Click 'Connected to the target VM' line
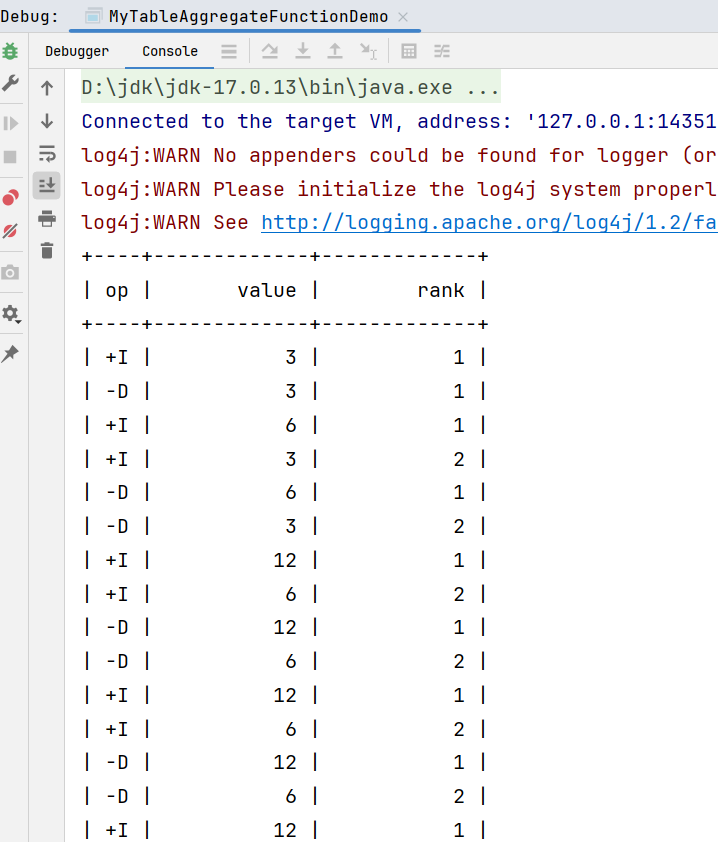This screenshot has height=842, width=718. [x=400, y=121]
